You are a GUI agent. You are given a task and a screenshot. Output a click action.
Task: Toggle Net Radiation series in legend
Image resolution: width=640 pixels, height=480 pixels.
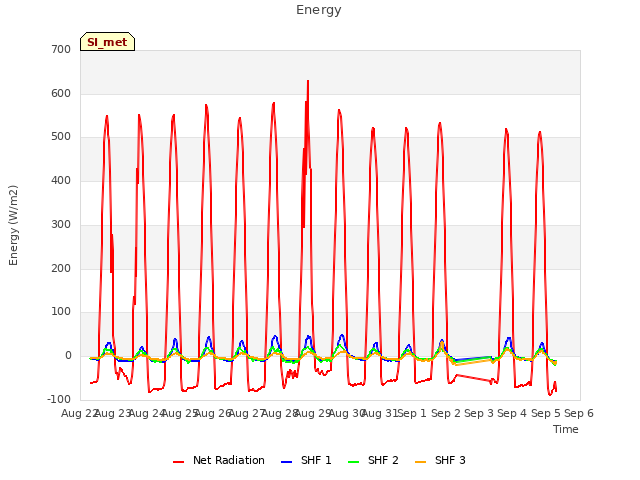click(219, 460)
